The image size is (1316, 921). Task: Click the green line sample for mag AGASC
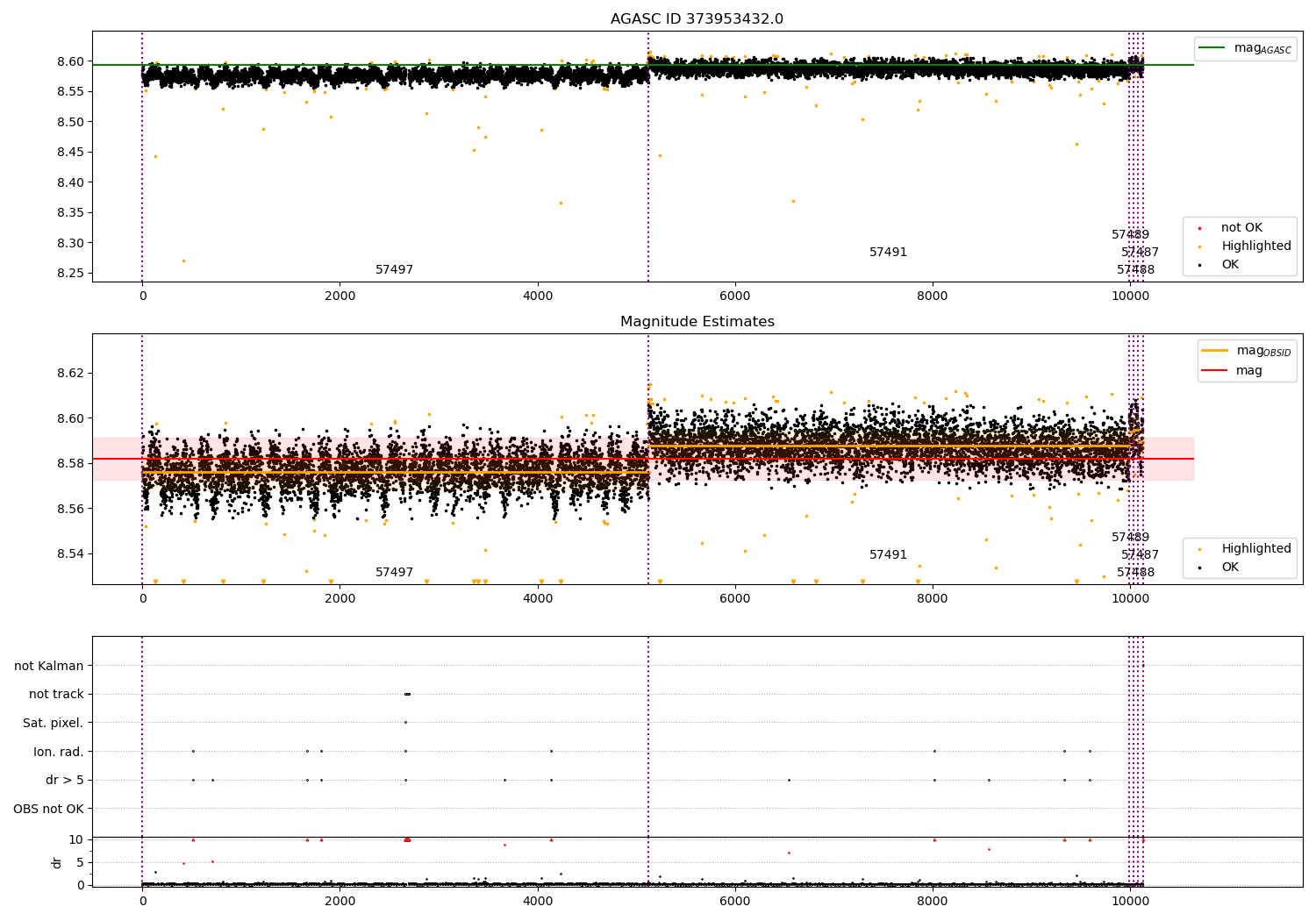pos(1212,48)
